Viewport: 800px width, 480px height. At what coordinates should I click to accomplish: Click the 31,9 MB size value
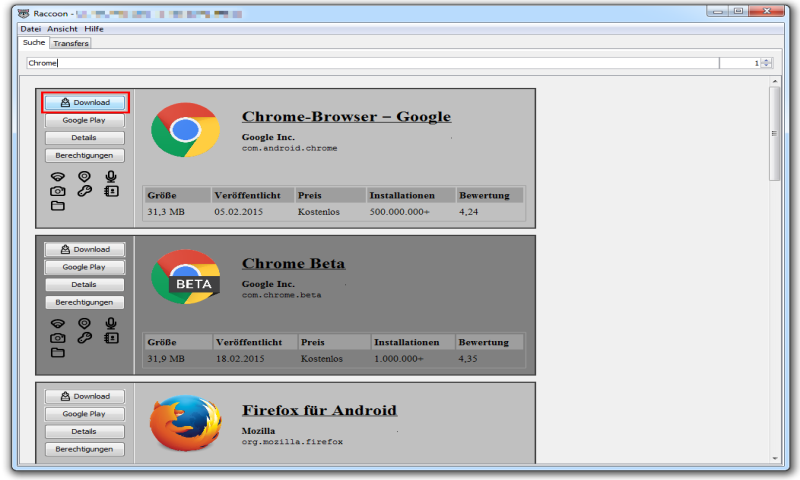(x=166, y=359)
